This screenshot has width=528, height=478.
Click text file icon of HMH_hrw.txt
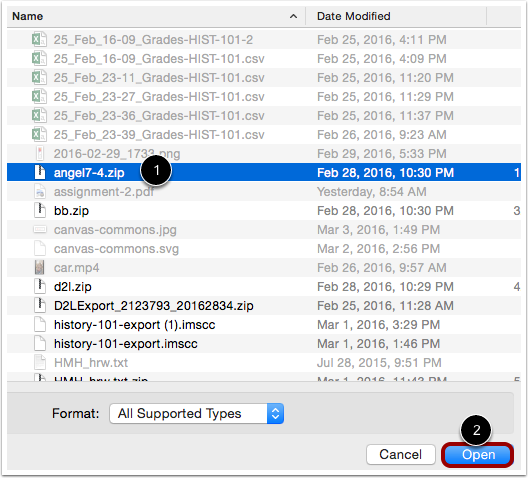(x=40, y=362)
